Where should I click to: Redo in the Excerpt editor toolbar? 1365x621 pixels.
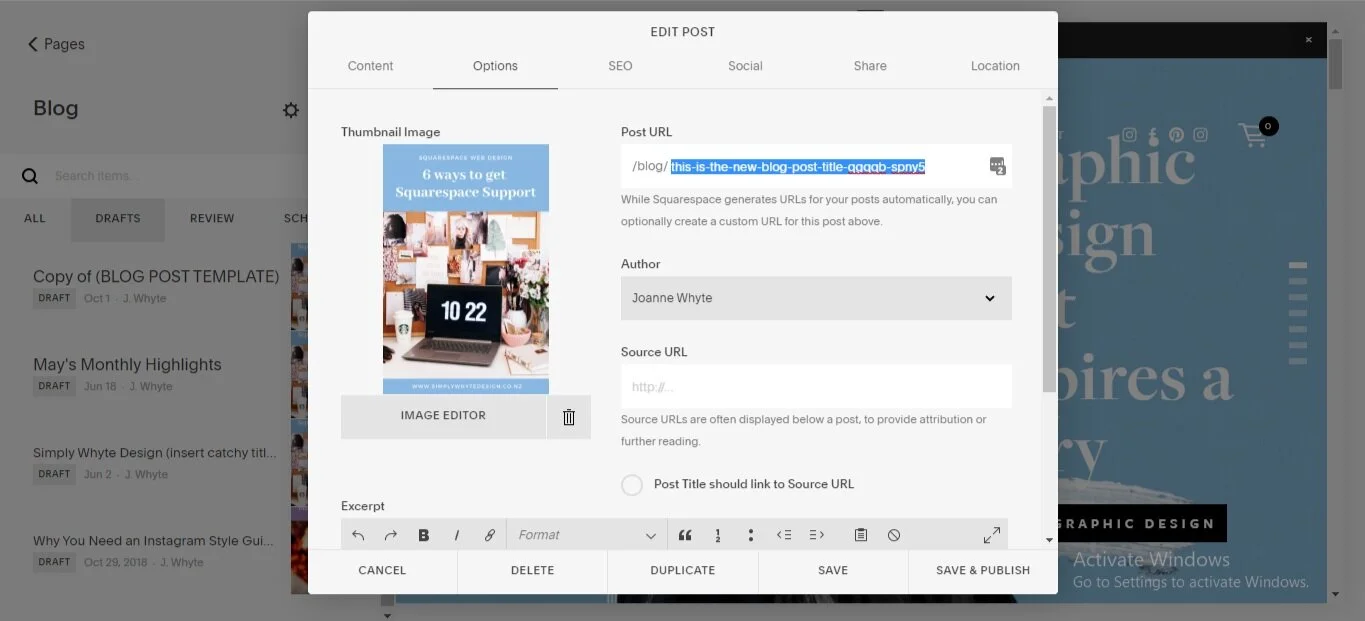(391, 535)
